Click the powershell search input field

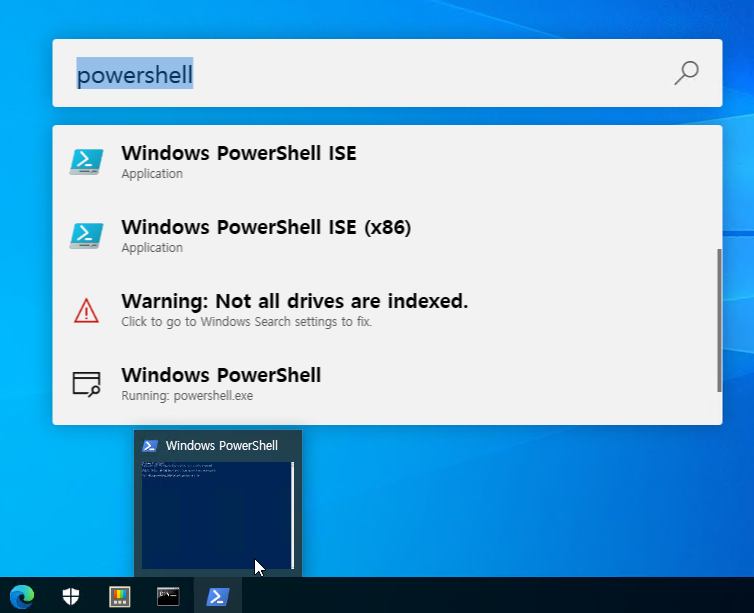click(x=387, y=73)
